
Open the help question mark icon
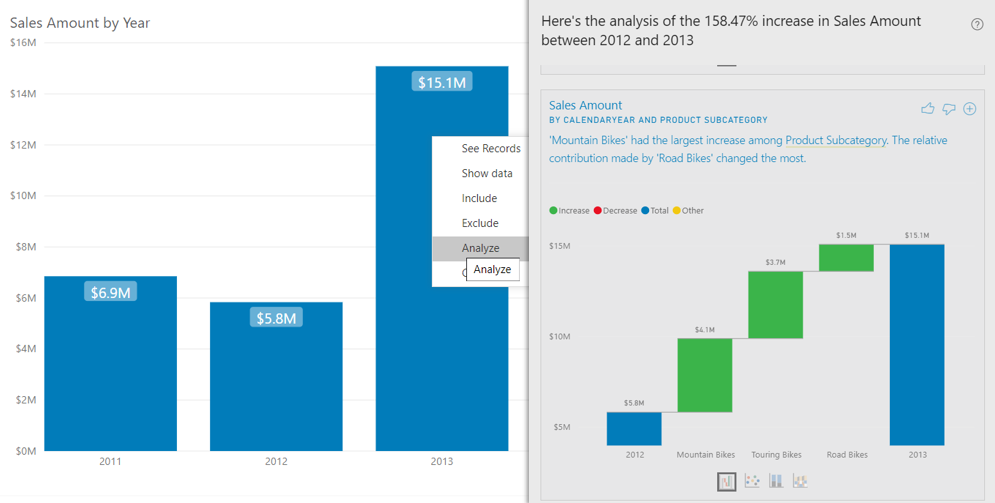(x=977, y=25)
